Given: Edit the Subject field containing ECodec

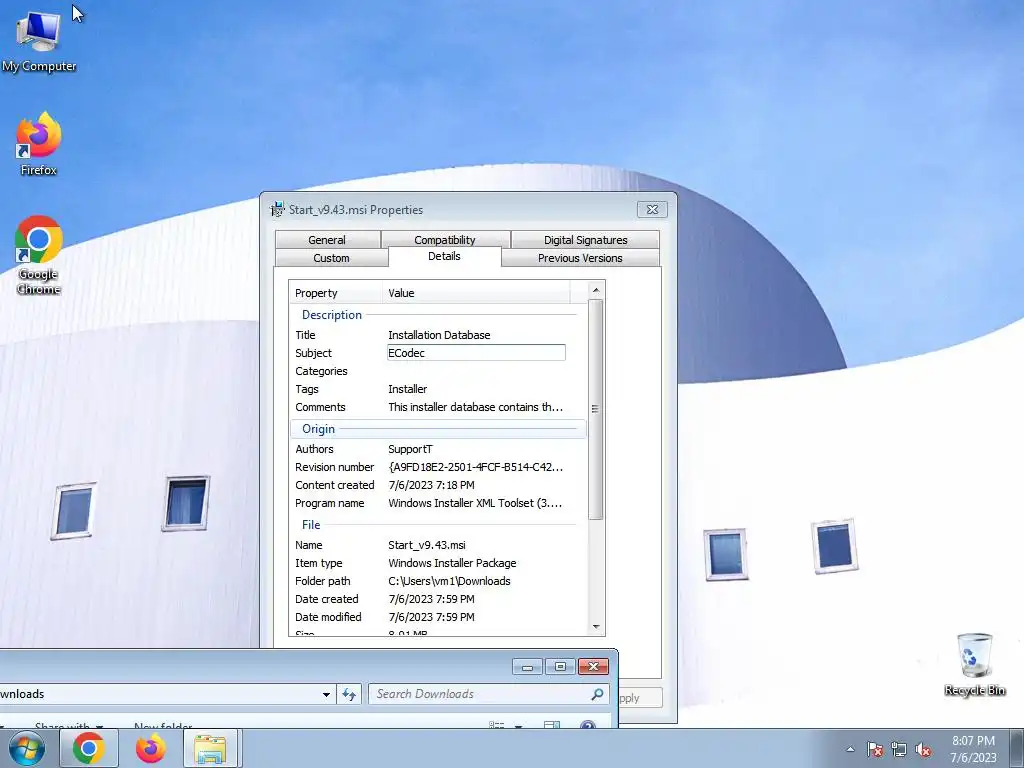Looking at the screenshot, I should (476, 353).
